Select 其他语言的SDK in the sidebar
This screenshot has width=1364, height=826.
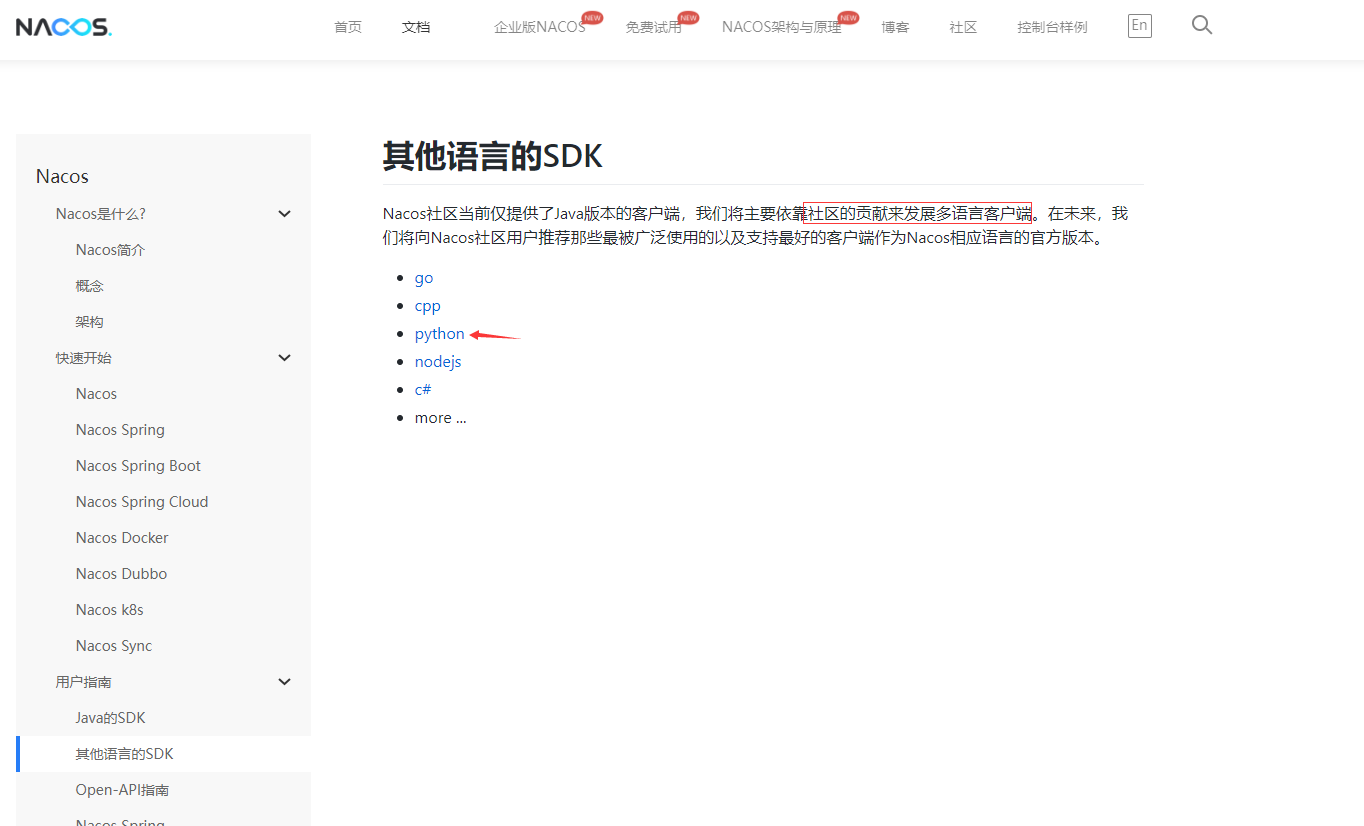tap(125, 754)
